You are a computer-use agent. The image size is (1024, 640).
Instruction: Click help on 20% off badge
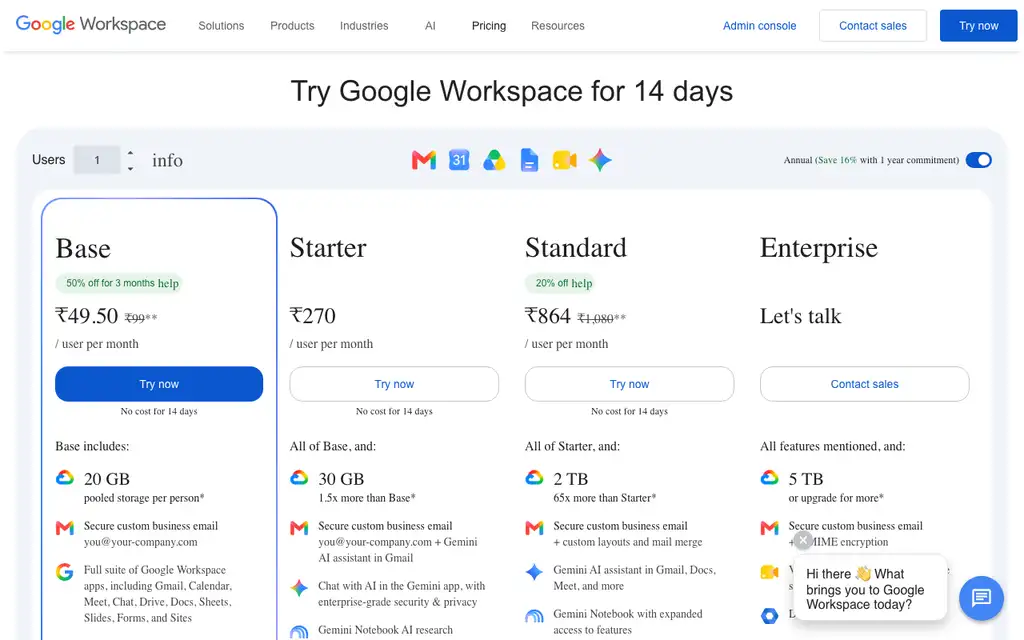(582, 283)
